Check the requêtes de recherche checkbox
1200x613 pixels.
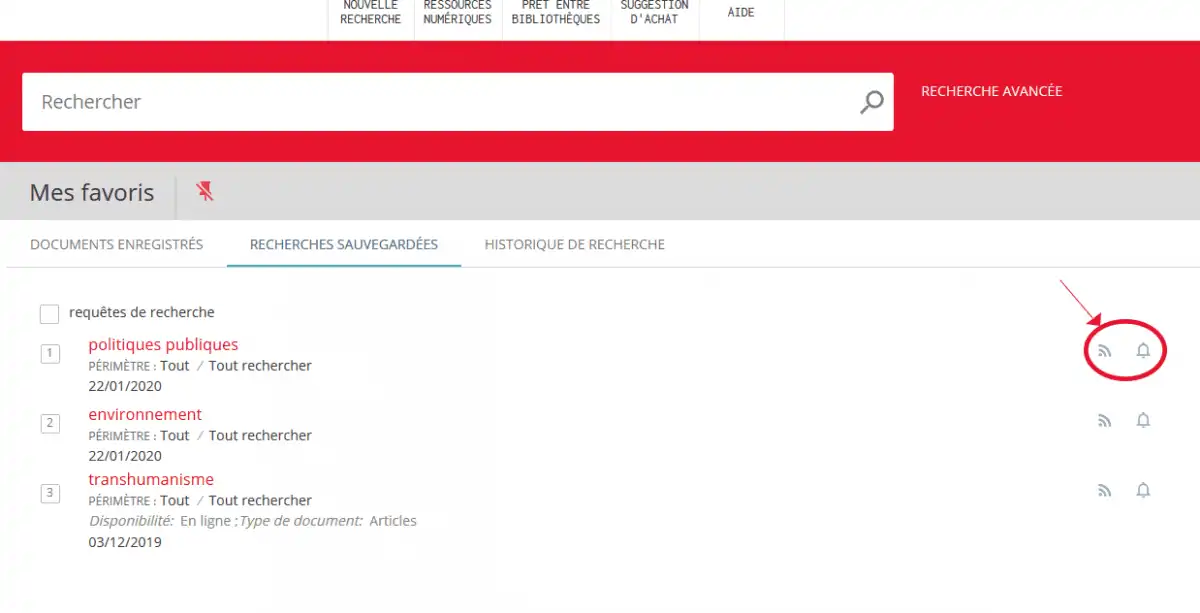click(49, 314)
